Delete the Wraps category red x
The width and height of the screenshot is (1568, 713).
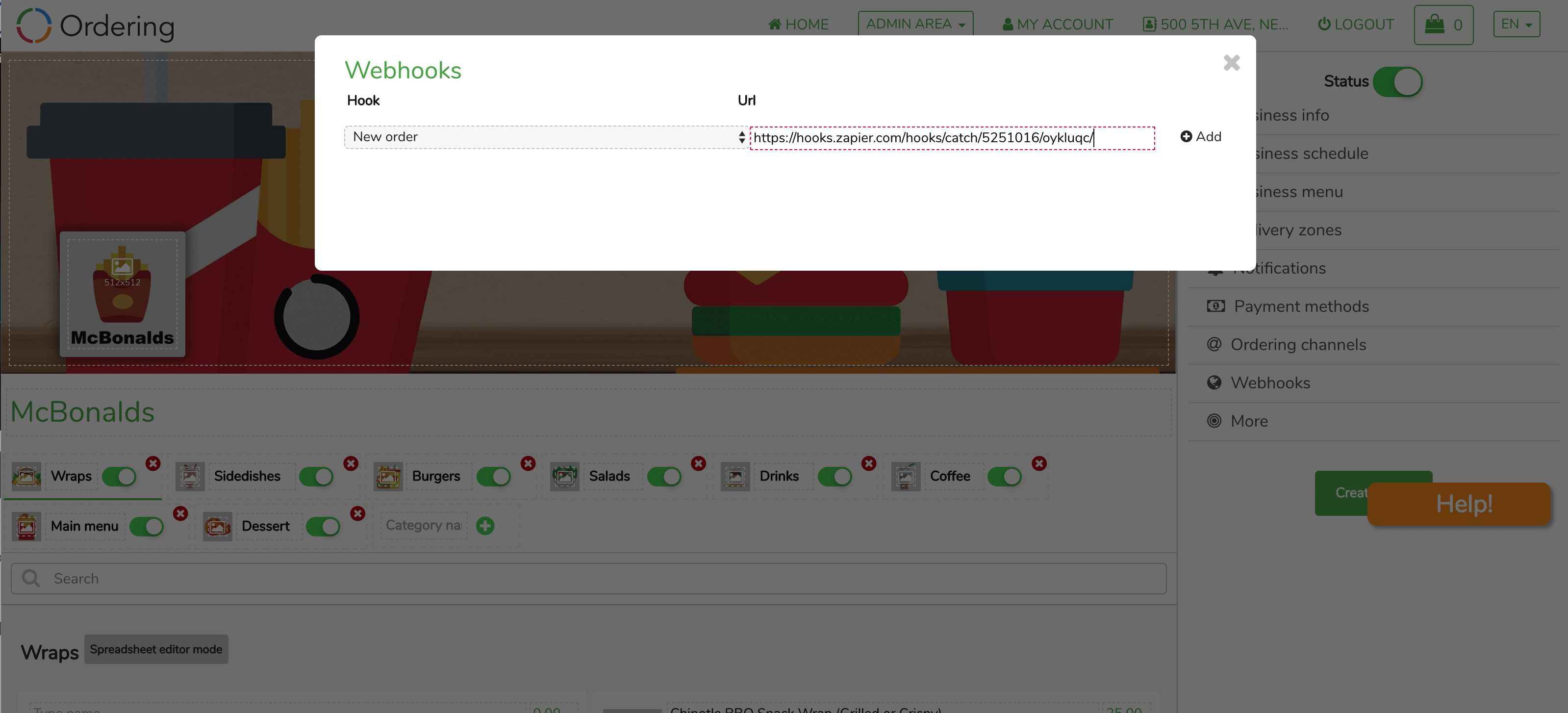tap(153, 463)
